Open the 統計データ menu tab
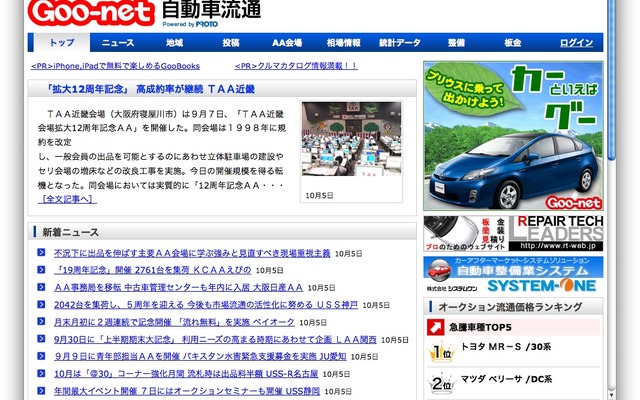Screen dimensions: 640x400 (x=400, y=42)
